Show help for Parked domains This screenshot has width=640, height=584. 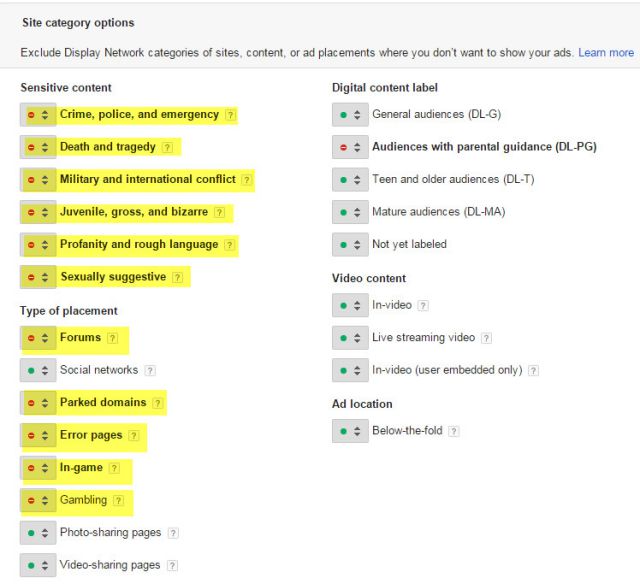[157, 403]
